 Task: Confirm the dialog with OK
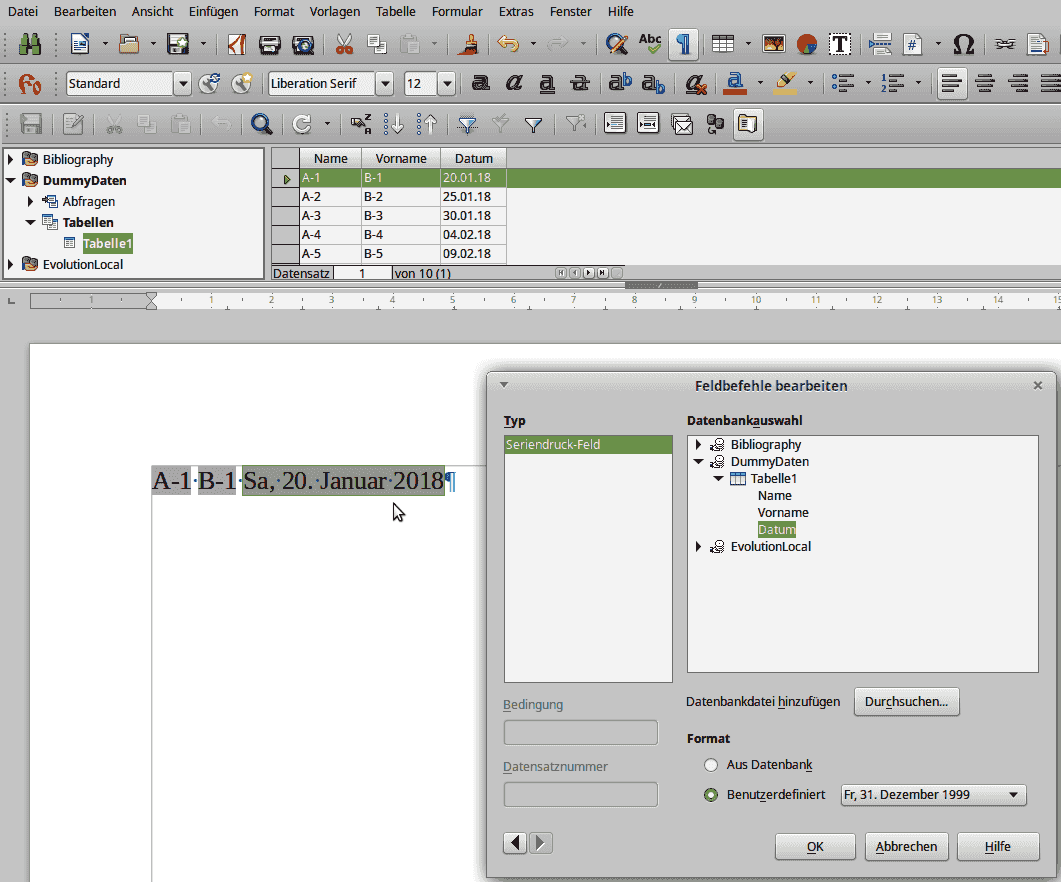[815, 847]
